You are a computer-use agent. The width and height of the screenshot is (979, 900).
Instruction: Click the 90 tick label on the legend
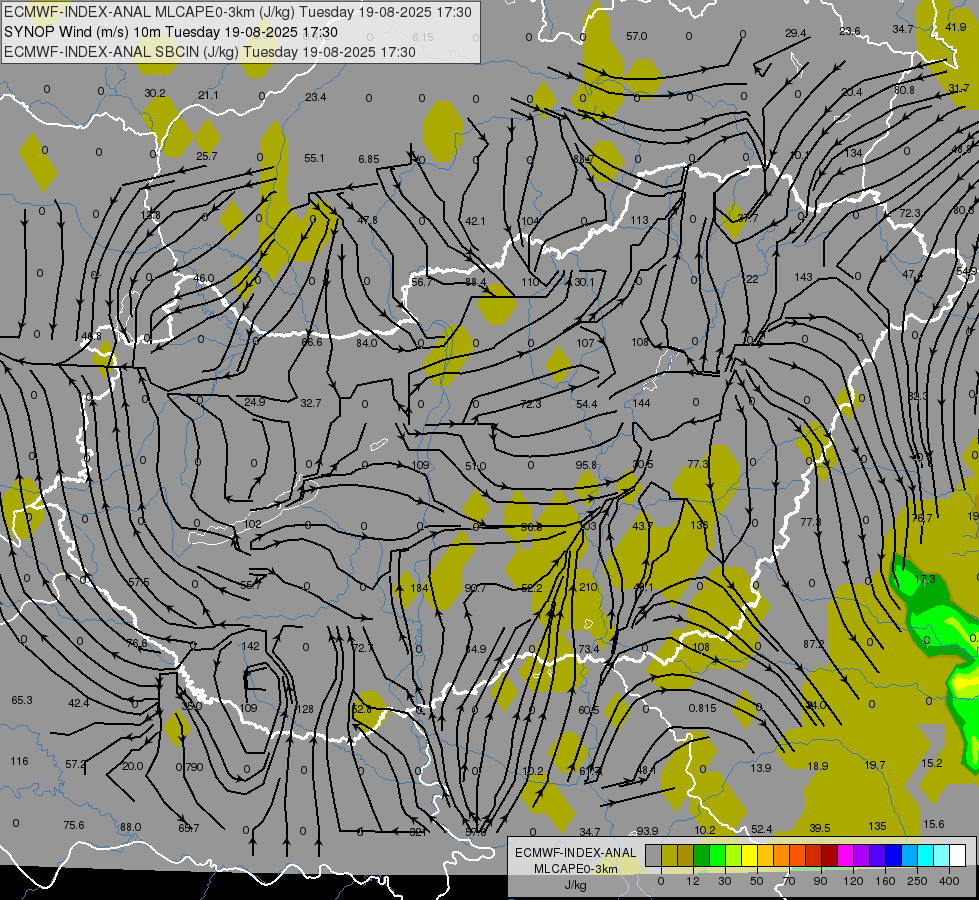point(820,881)
